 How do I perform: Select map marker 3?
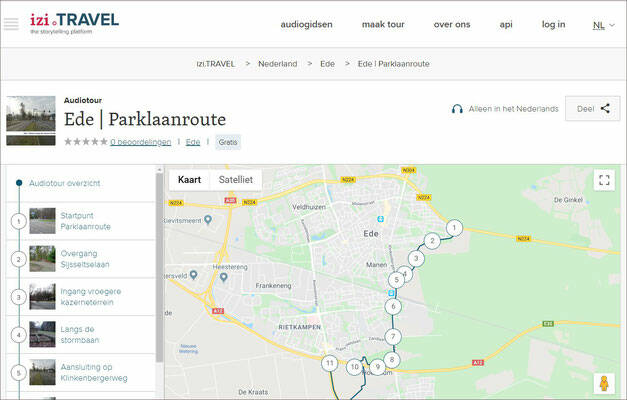(416, 258)
